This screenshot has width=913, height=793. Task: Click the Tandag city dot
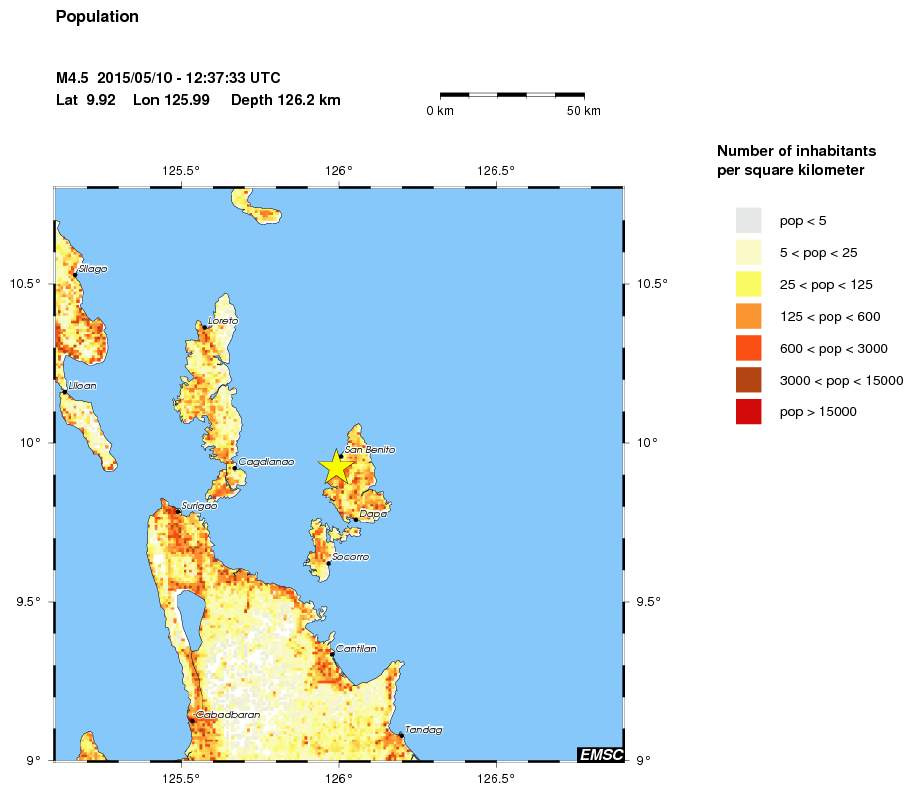[x=401, y=735]
